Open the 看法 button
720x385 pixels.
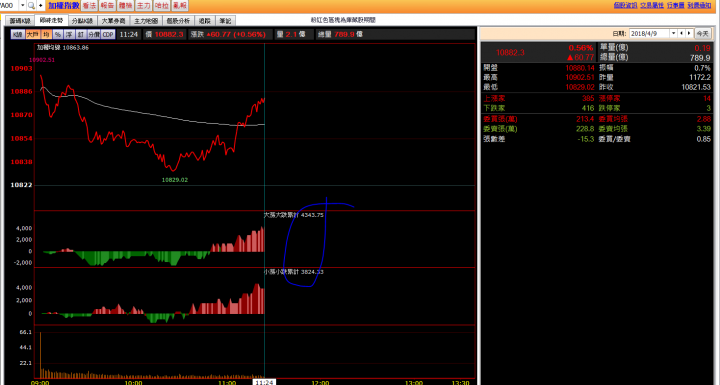tap(89, 6)
